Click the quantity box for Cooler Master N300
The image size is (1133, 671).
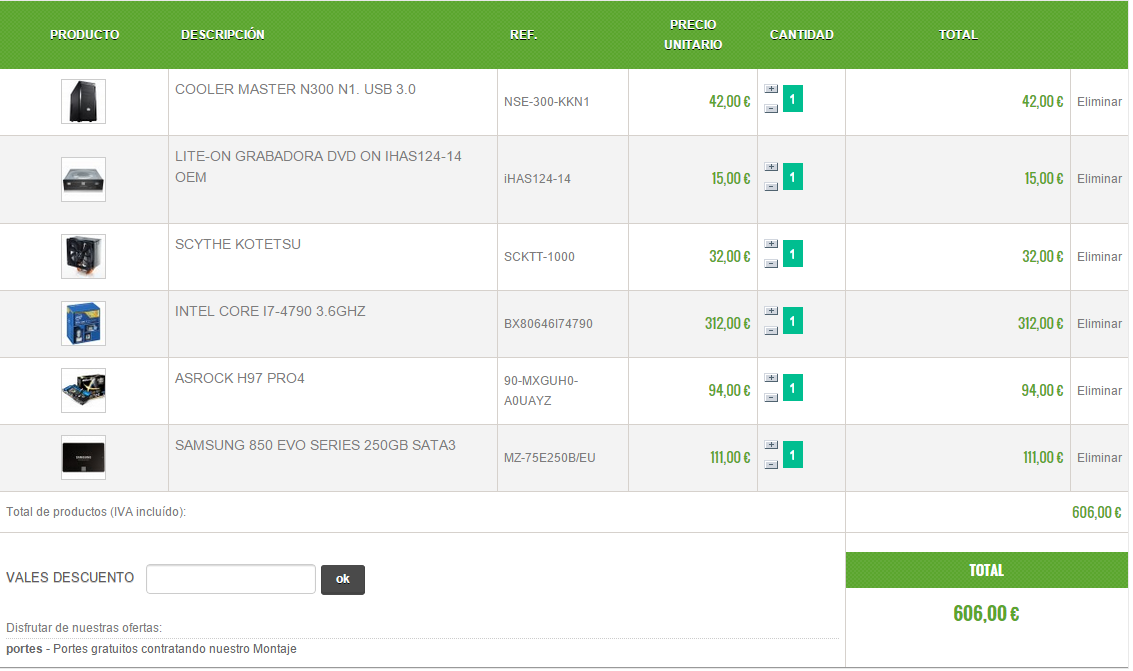click(x=793, y=99)
